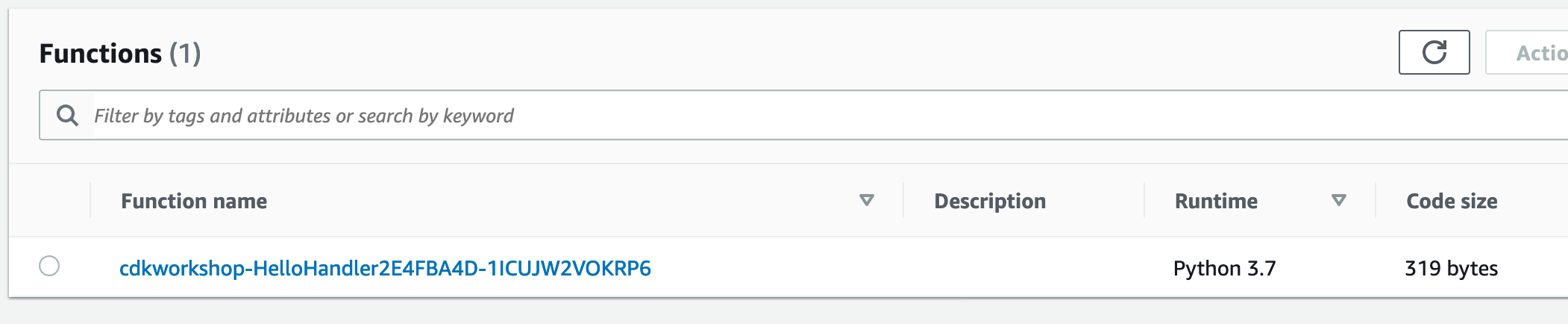Select the cdkworkshop-HelloHandler function radio button
This screenshot has width=1568, height=324.
click(x=49, y=266)
